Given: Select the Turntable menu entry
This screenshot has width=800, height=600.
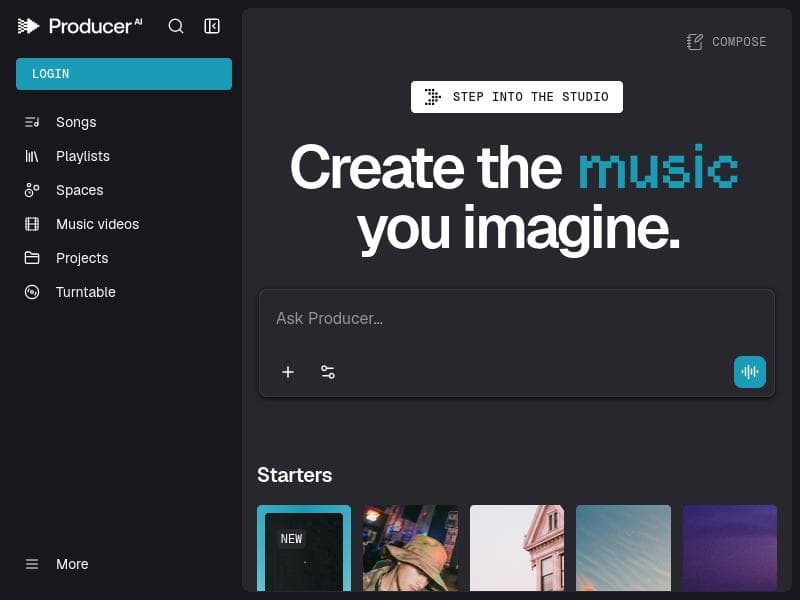Looking at the screenshot, I should tap(86, 292).
